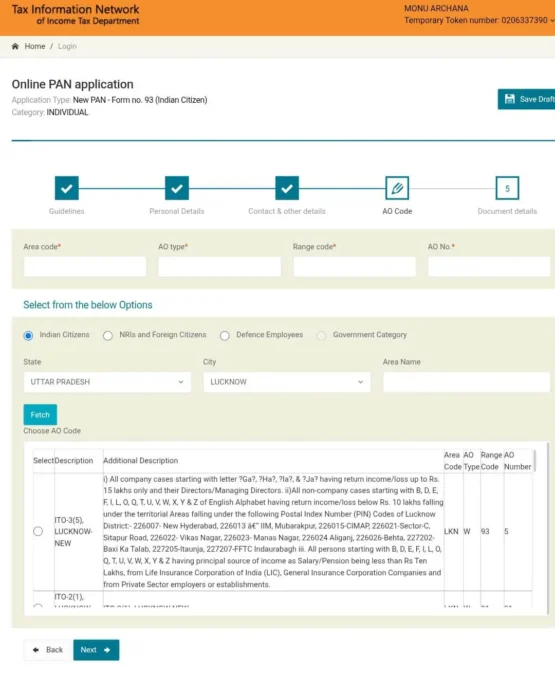Go to Contact & other details step checkmark
This screenshot has width=555, height=675.
click(x=287, y=188)
